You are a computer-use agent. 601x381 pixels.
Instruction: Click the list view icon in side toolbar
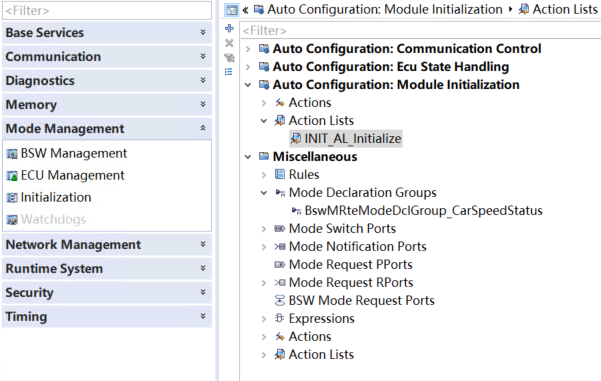click(229, 72)
